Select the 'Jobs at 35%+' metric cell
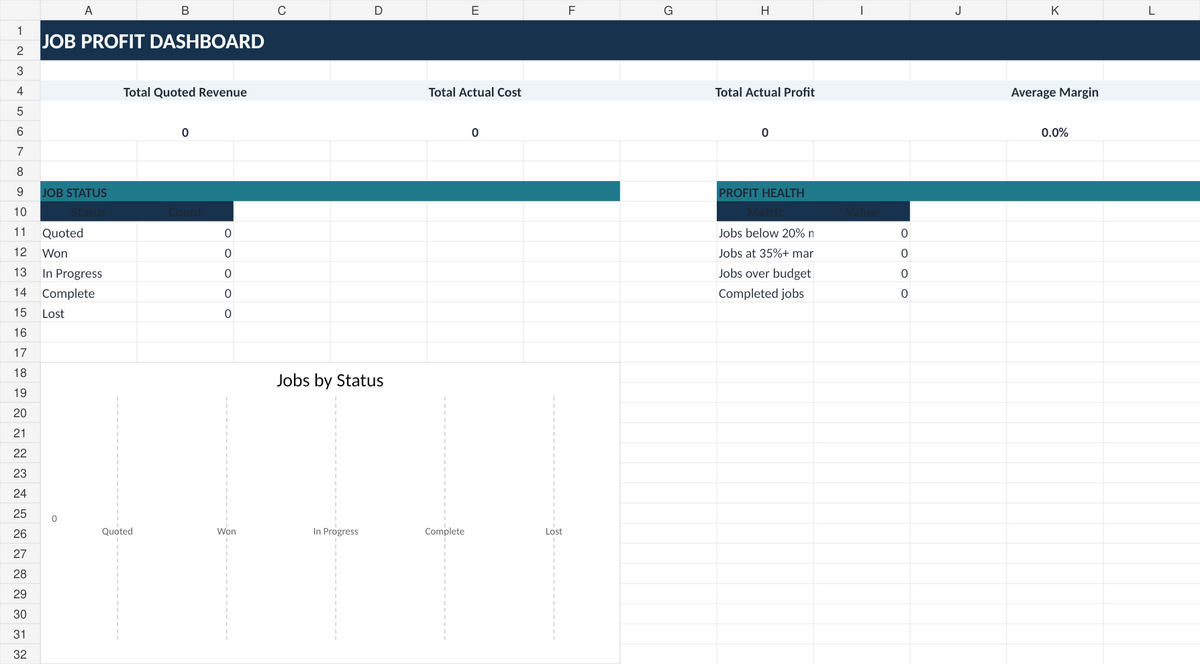 (x=765, y=253)
